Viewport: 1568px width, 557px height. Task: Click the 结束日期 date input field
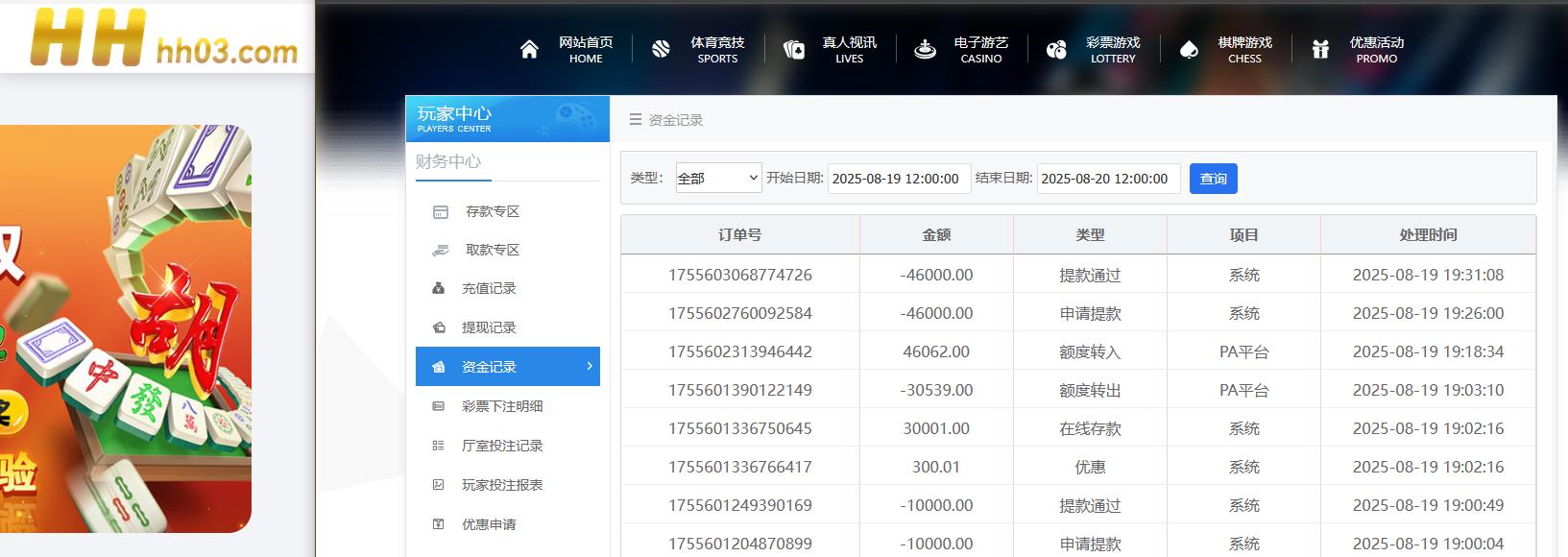click(x=1108, y=179)
